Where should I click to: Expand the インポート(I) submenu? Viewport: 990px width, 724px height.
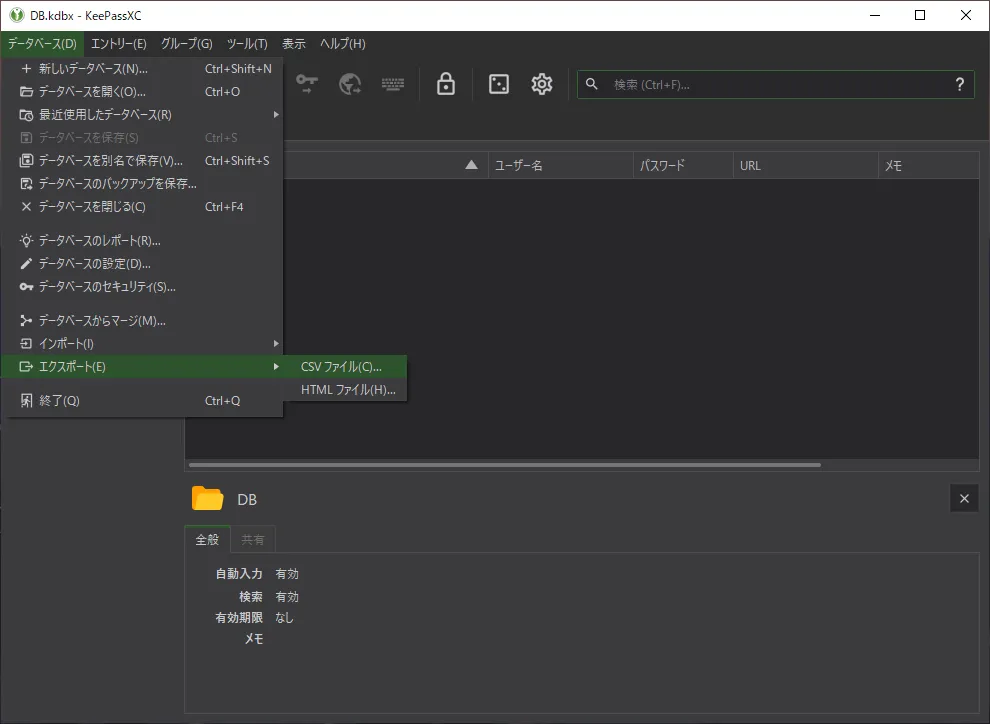click(142, 343)
